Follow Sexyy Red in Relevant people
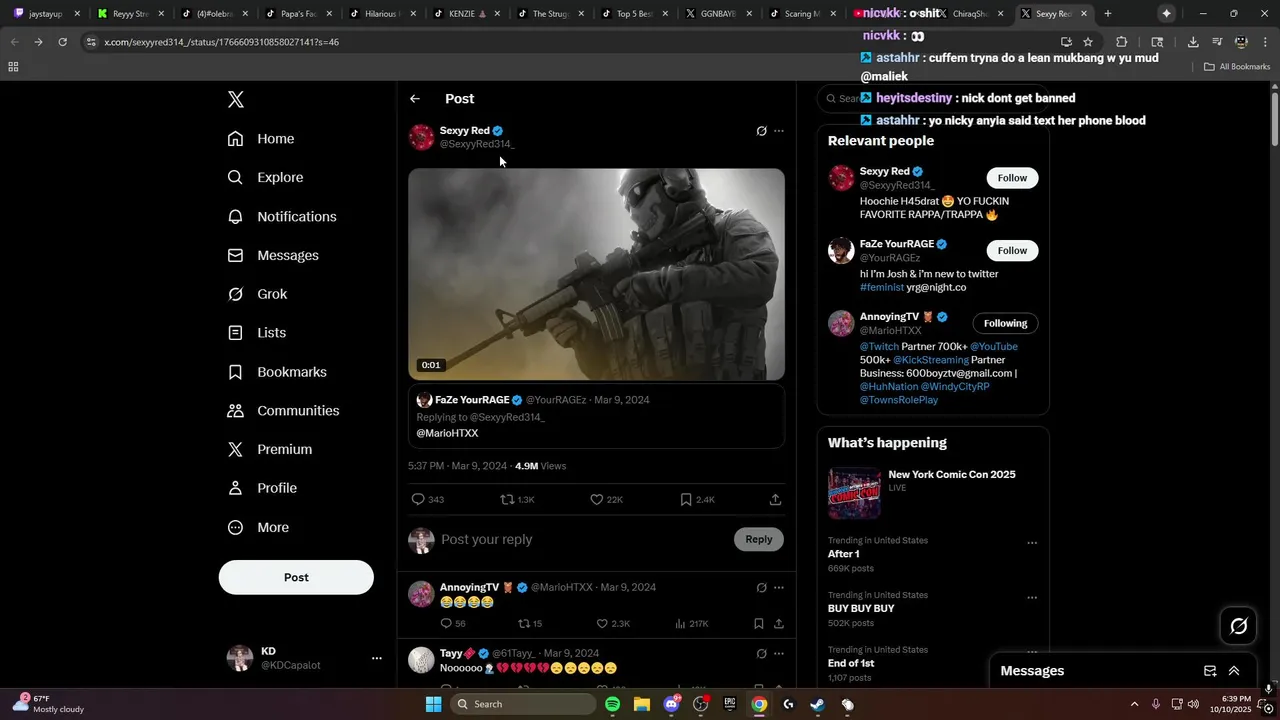1280x720 pixels. [1012, 178]
